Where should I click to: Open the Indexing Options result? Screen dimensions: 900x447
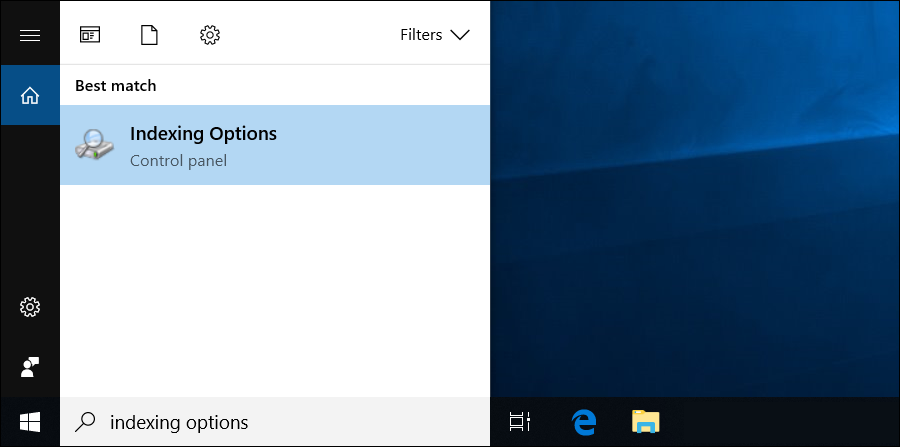tap(274, 145)
